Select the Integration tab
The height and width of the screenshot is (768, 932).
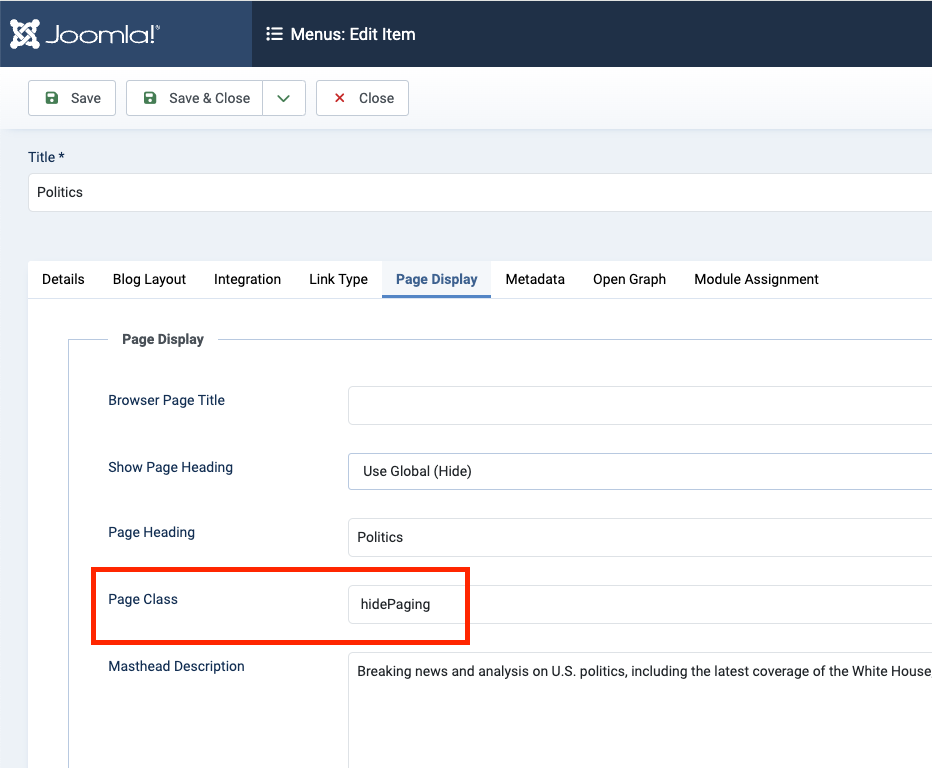point(247,280)
